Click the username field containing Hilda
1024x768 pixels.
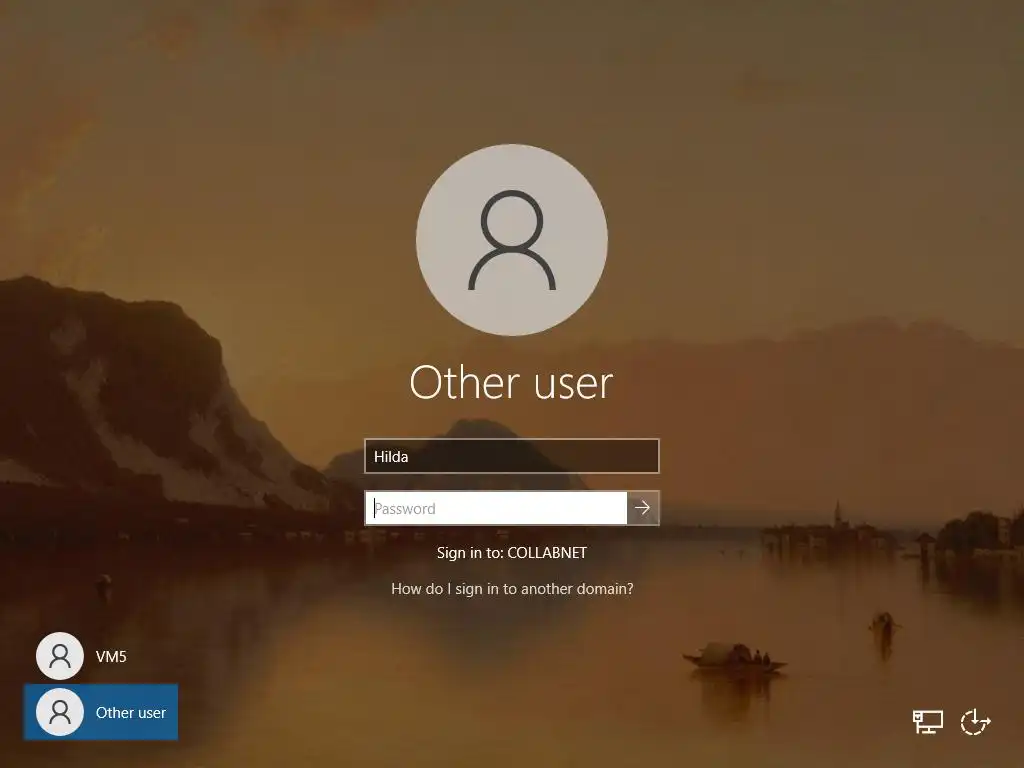(512, 456)
